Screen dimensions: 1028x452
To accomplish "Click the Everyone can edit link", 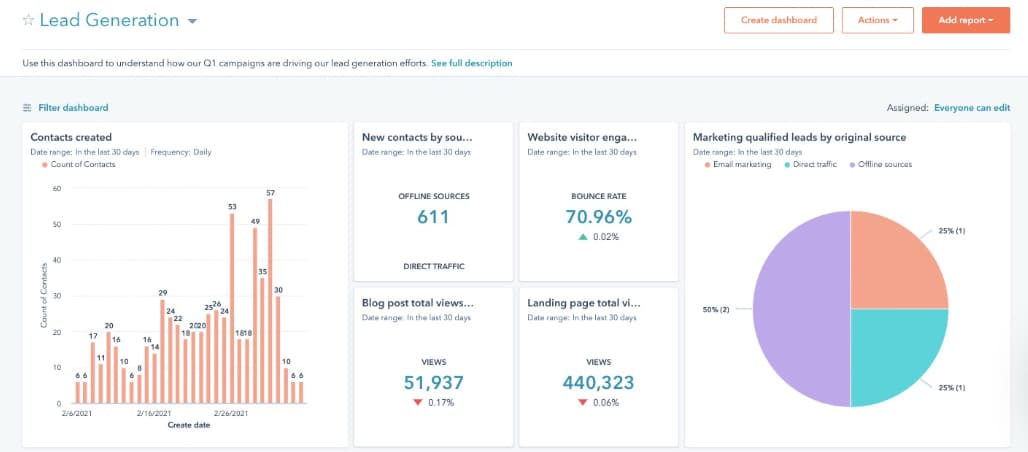I will click(x=972, y=108).
